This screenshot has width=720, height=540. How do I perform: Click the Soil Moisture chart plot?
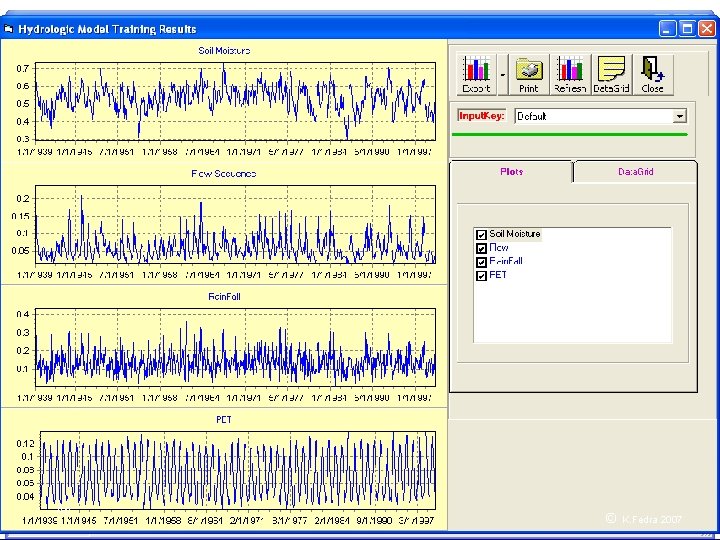[x=235, y=102]
